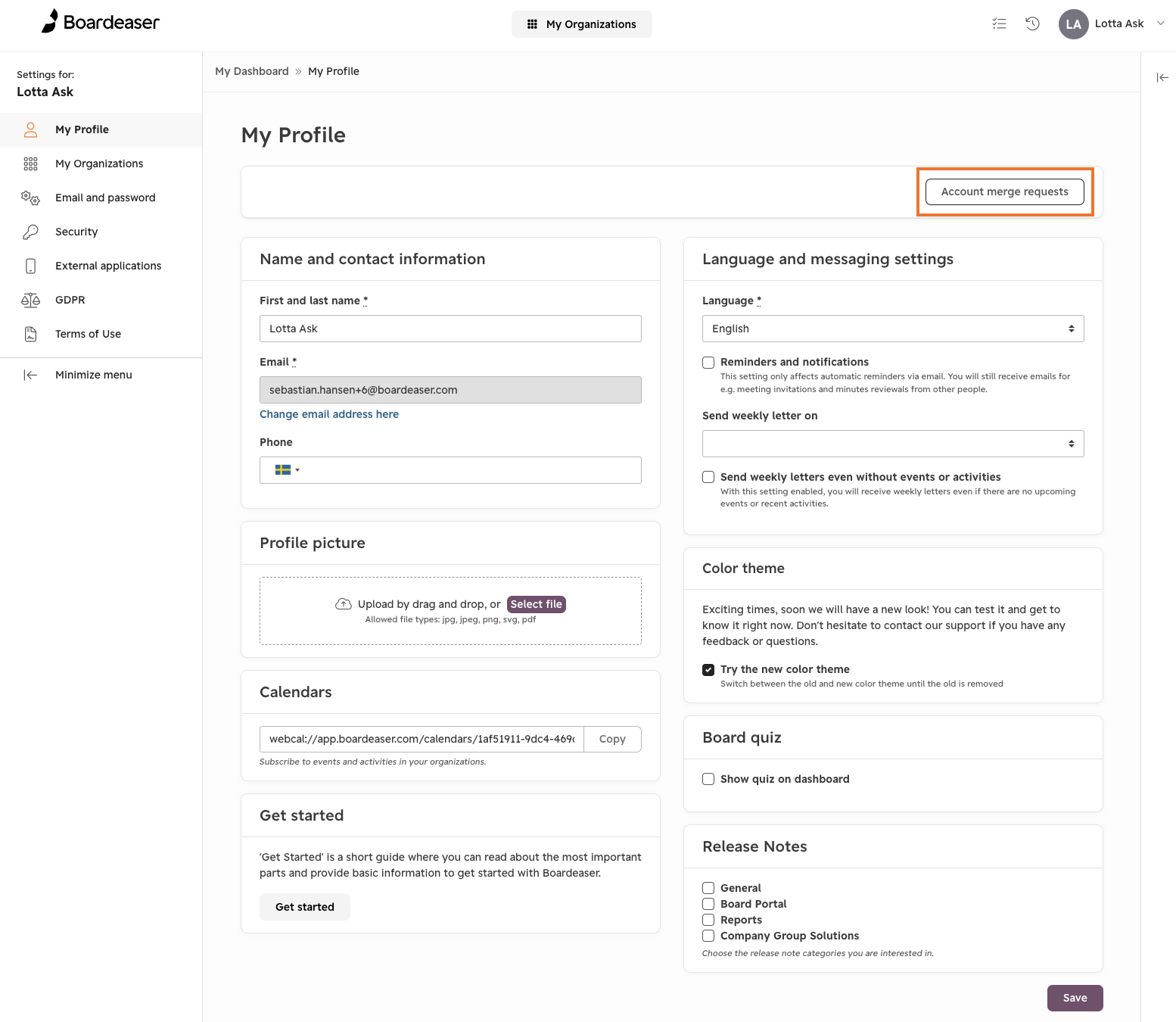
Task: Open the task checklist icon in header
Action: [999, 23]
